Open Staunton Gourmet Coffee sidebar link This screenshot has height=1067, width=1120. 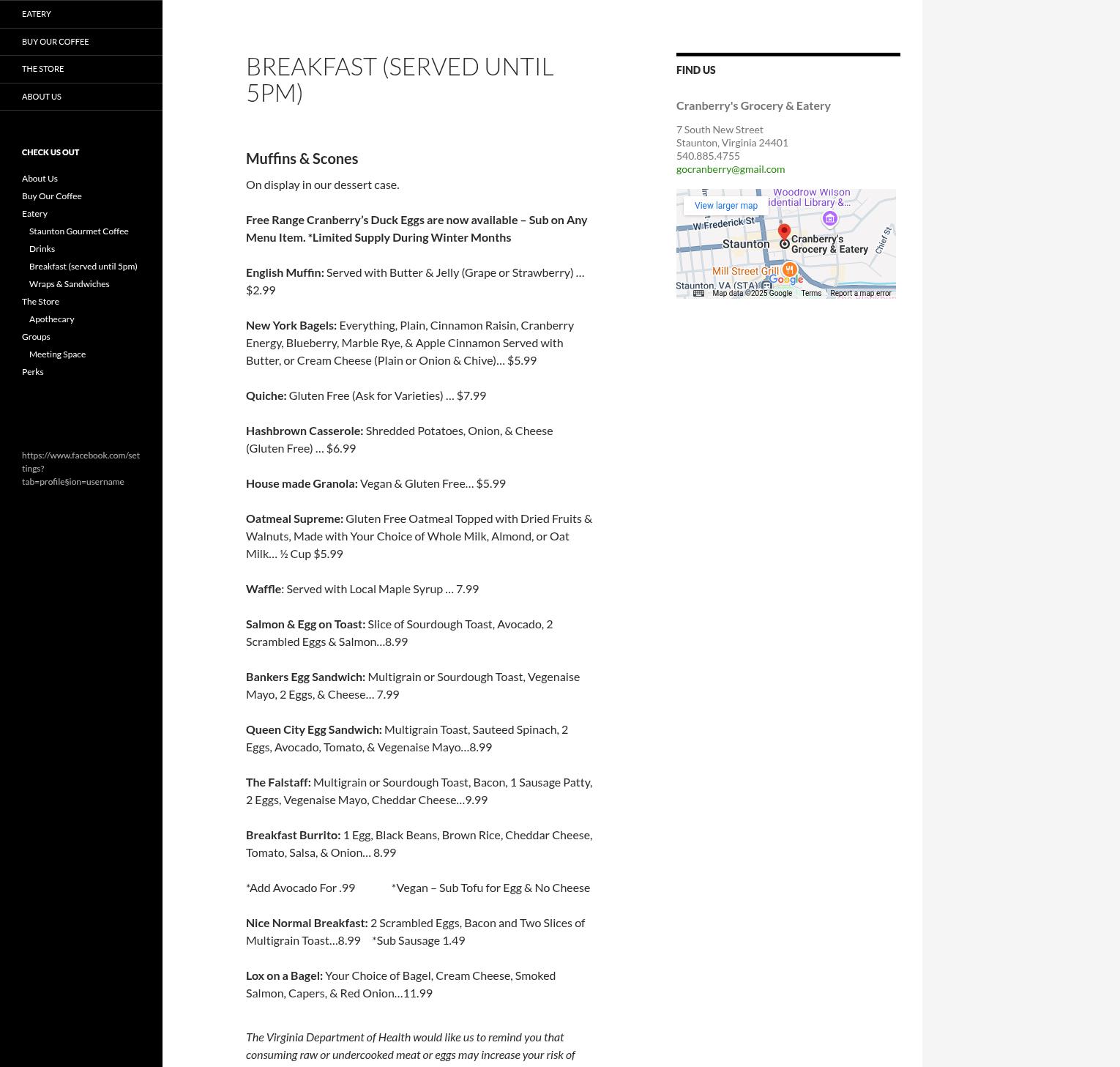[78, 231]
